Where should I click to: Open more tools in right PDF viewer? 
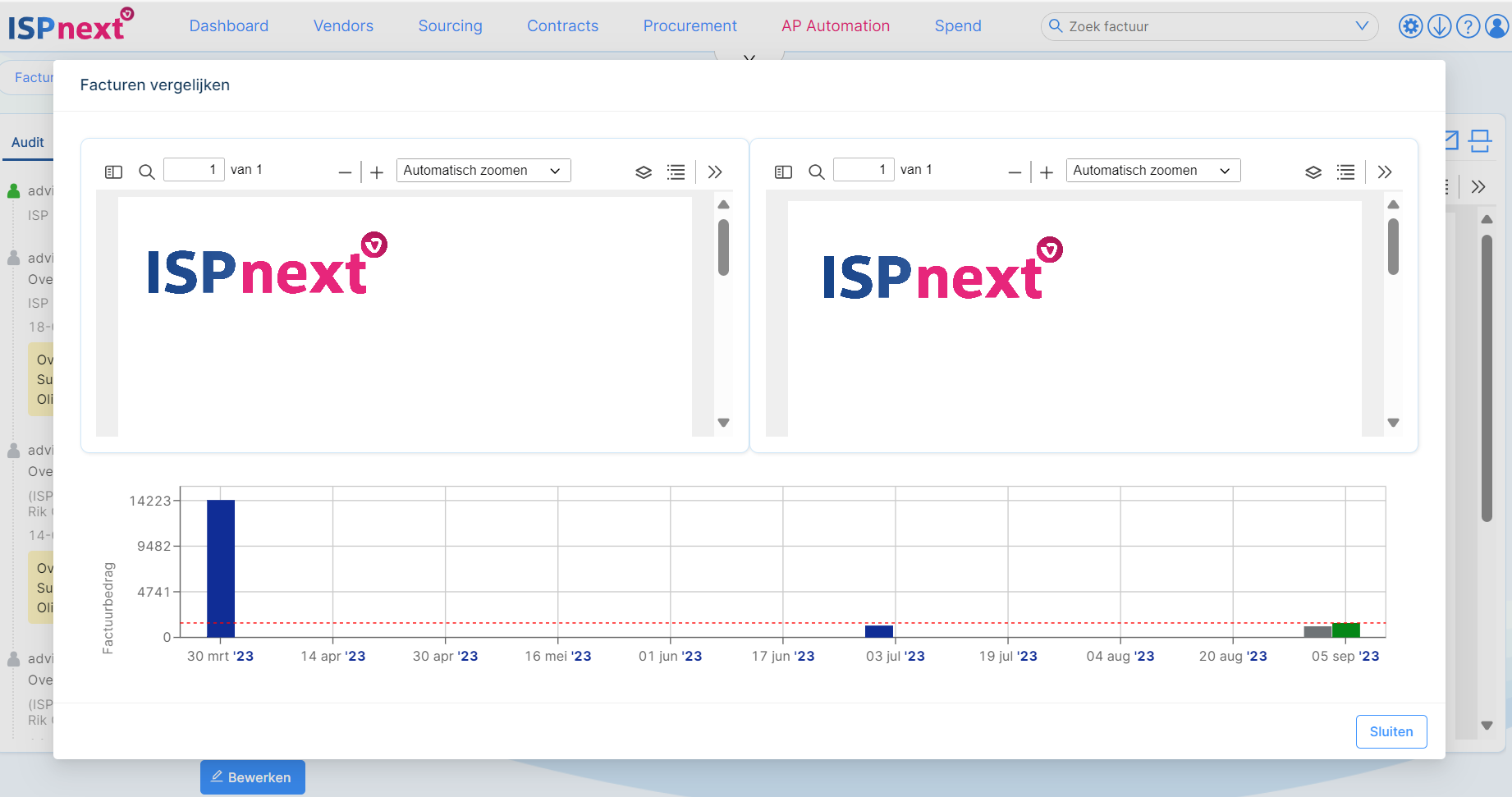(1385, 172)
